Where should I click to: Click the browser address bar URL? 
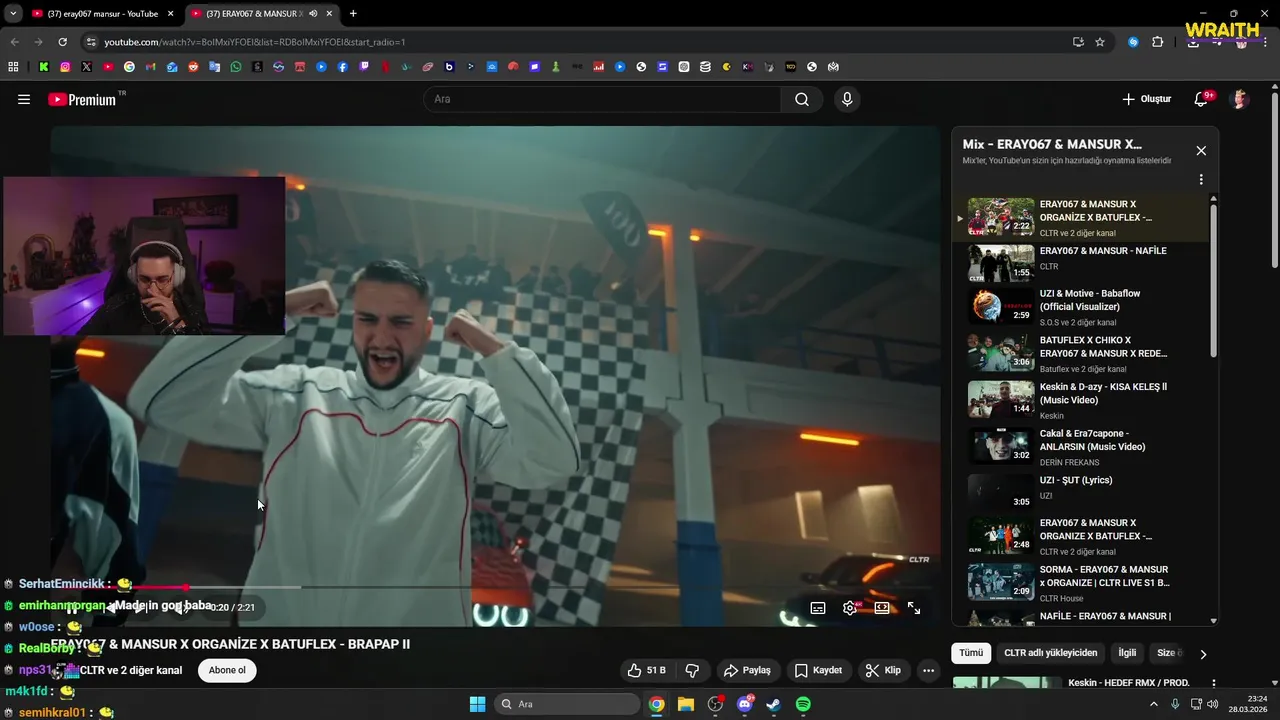255,42
